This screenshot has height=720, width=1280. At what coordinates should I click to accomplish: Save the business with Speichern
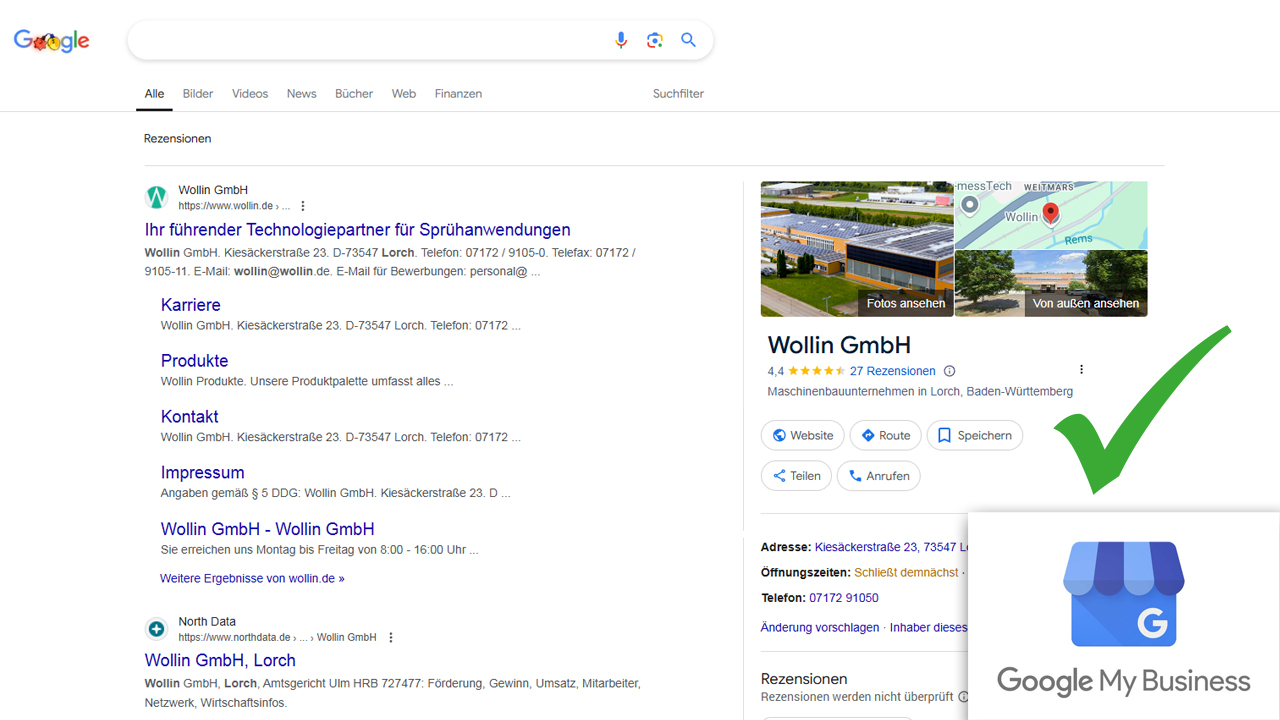click(974, 436)
